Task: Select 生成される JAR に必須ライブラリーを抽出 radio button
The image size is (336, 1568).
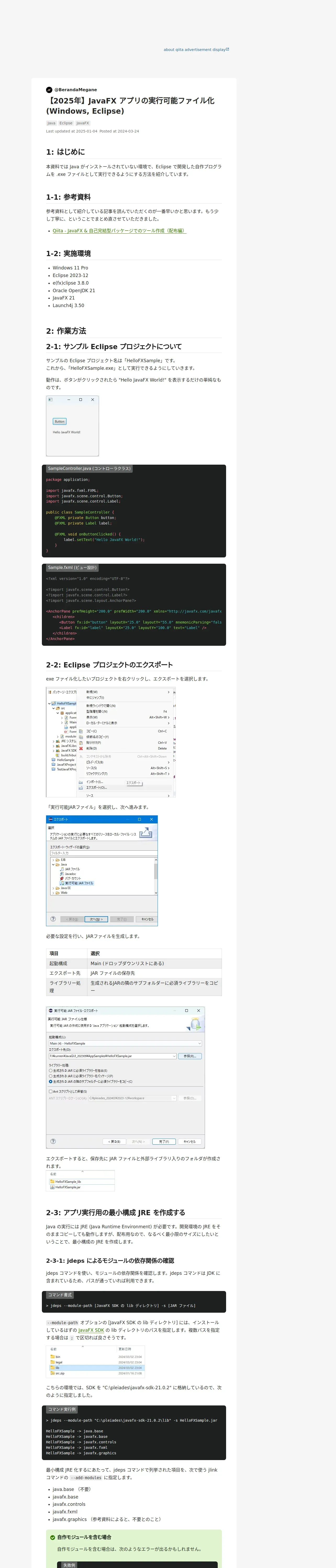Action: [51, 1071]
